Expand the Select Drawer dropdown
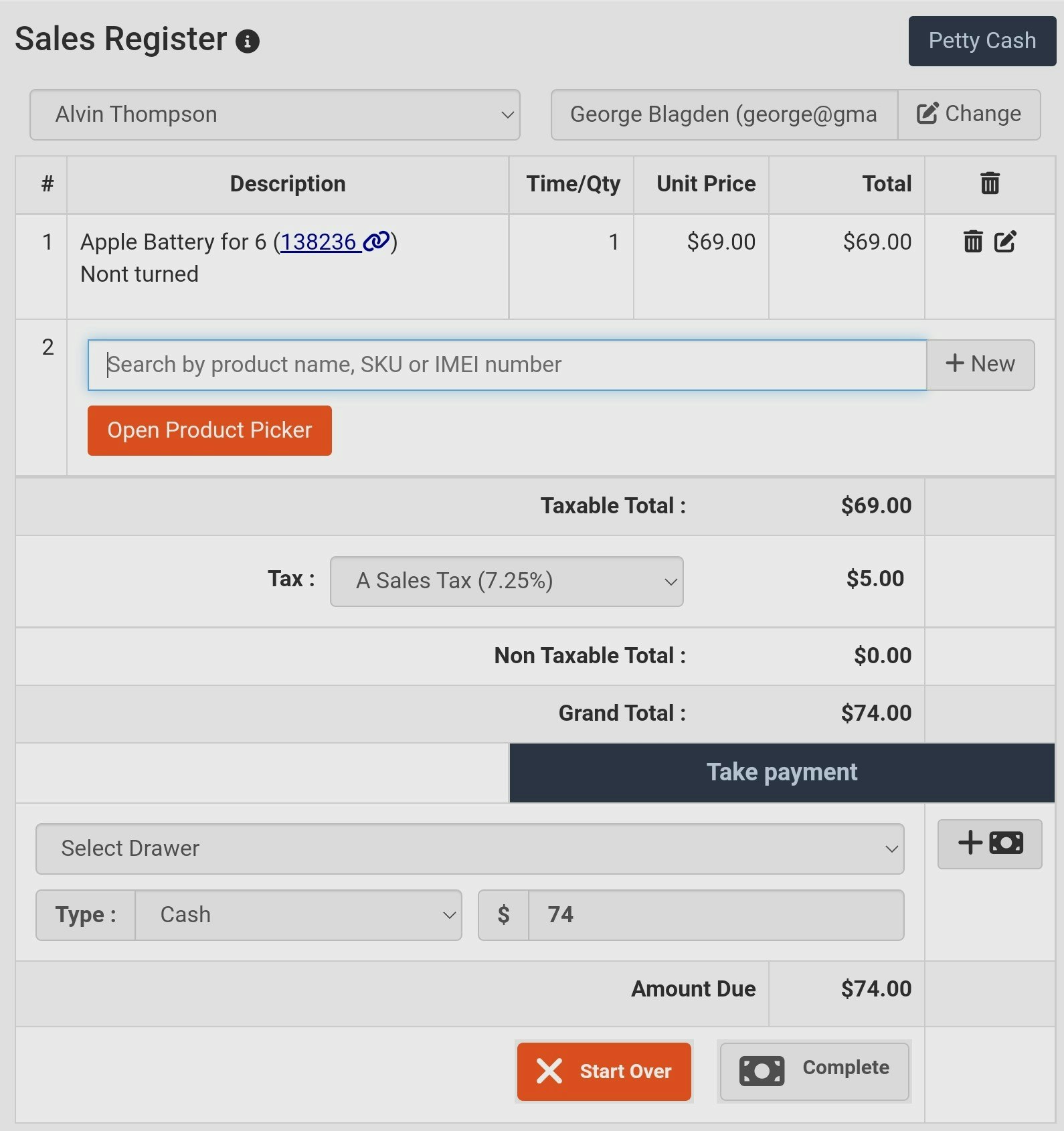This screenshot has height=1131, width=1064. [468, 848]
